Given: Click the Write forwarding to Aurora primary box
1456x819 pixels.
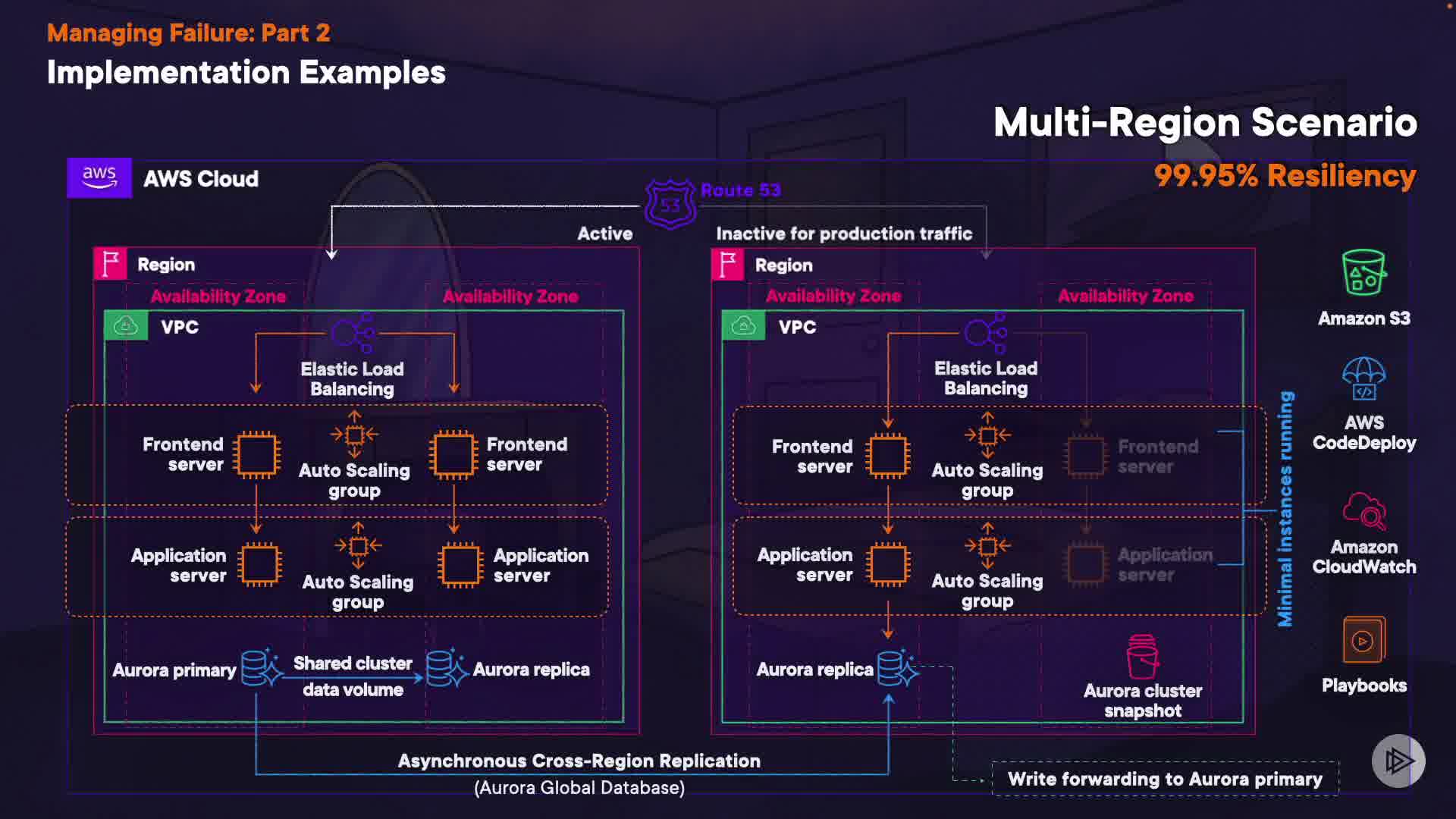Looking at the screenshot, I should tap(1165, 779).
